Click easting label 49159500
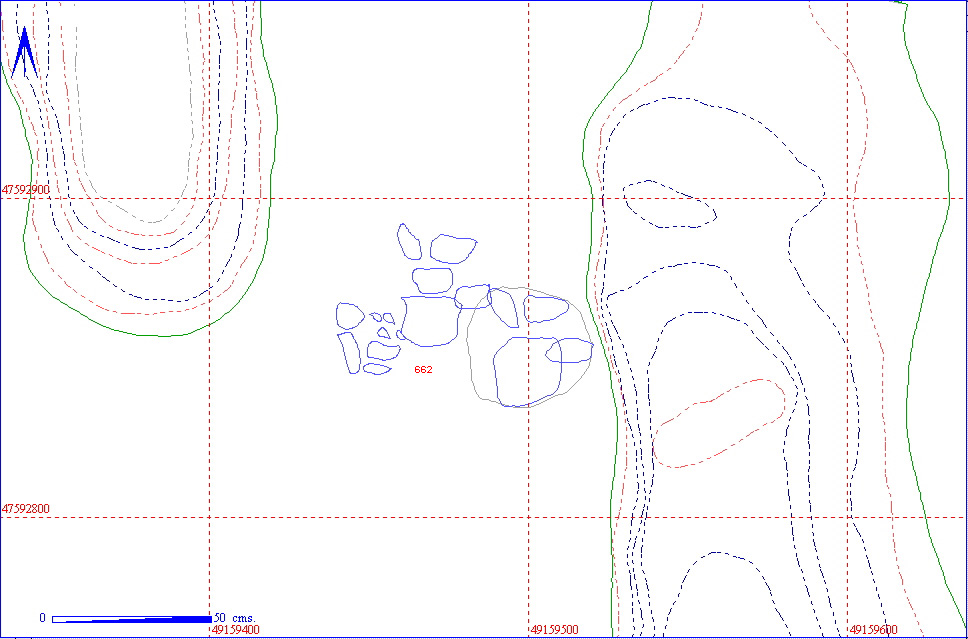The image size is (968, 639). point(555,630)
